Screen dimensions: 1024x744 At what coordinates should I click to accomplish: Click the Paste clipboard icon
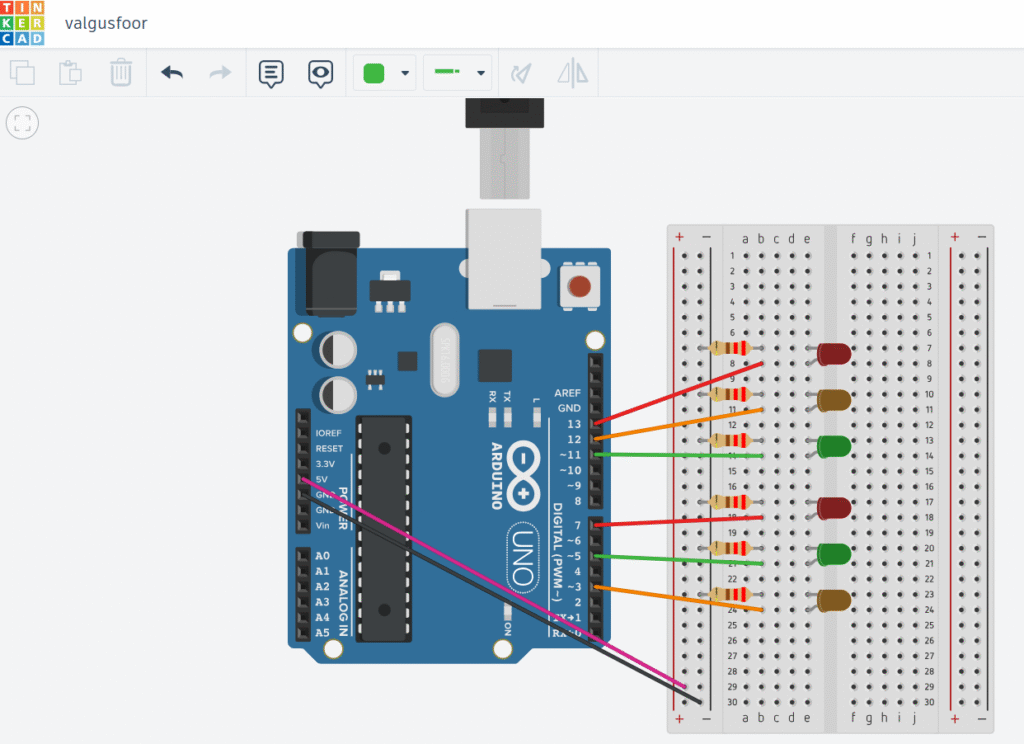point(71,73)
